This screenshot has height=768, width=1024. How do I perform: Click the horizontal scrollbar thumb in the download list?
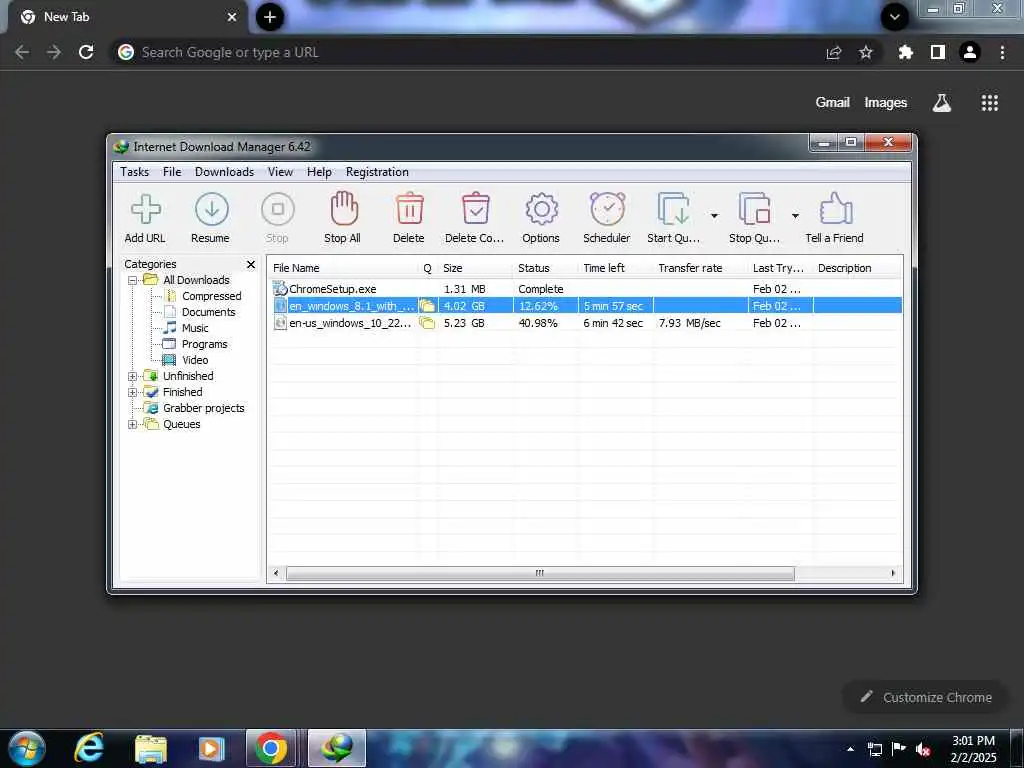click(x=540, y=573)
